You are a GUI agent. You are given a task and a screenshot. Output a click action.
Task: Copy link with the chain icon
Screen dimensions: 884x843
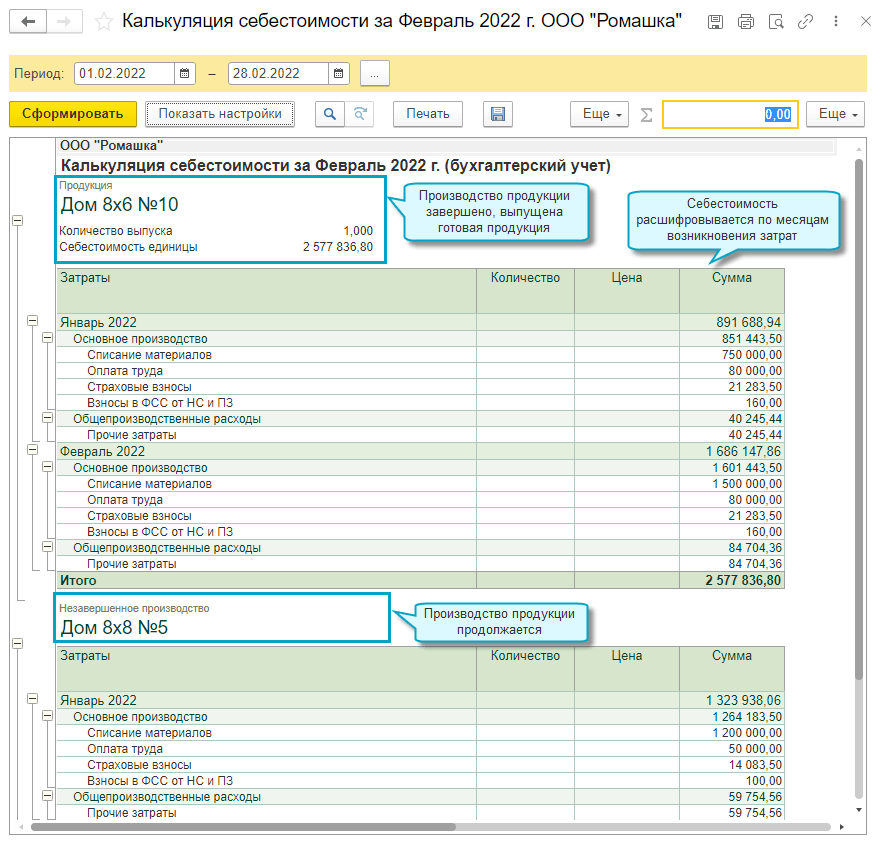[x=806, y=22]
